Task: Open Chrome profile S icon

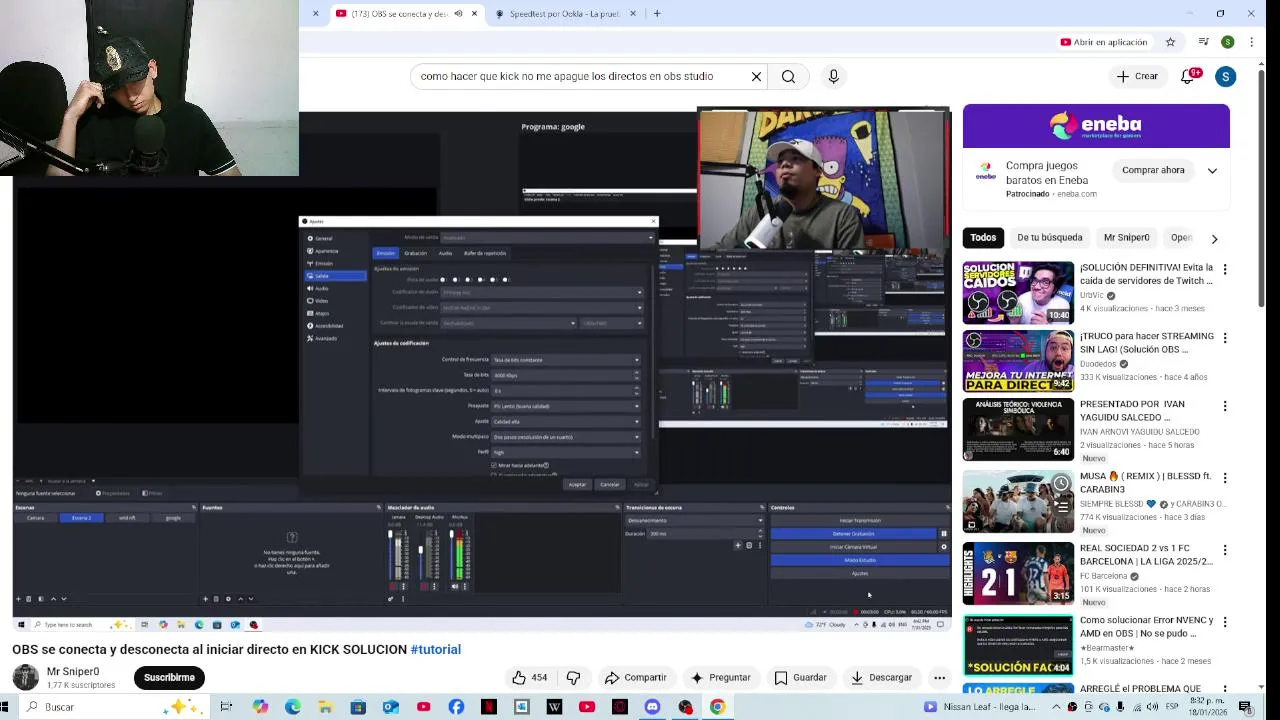Action: tap(1227, 42)
